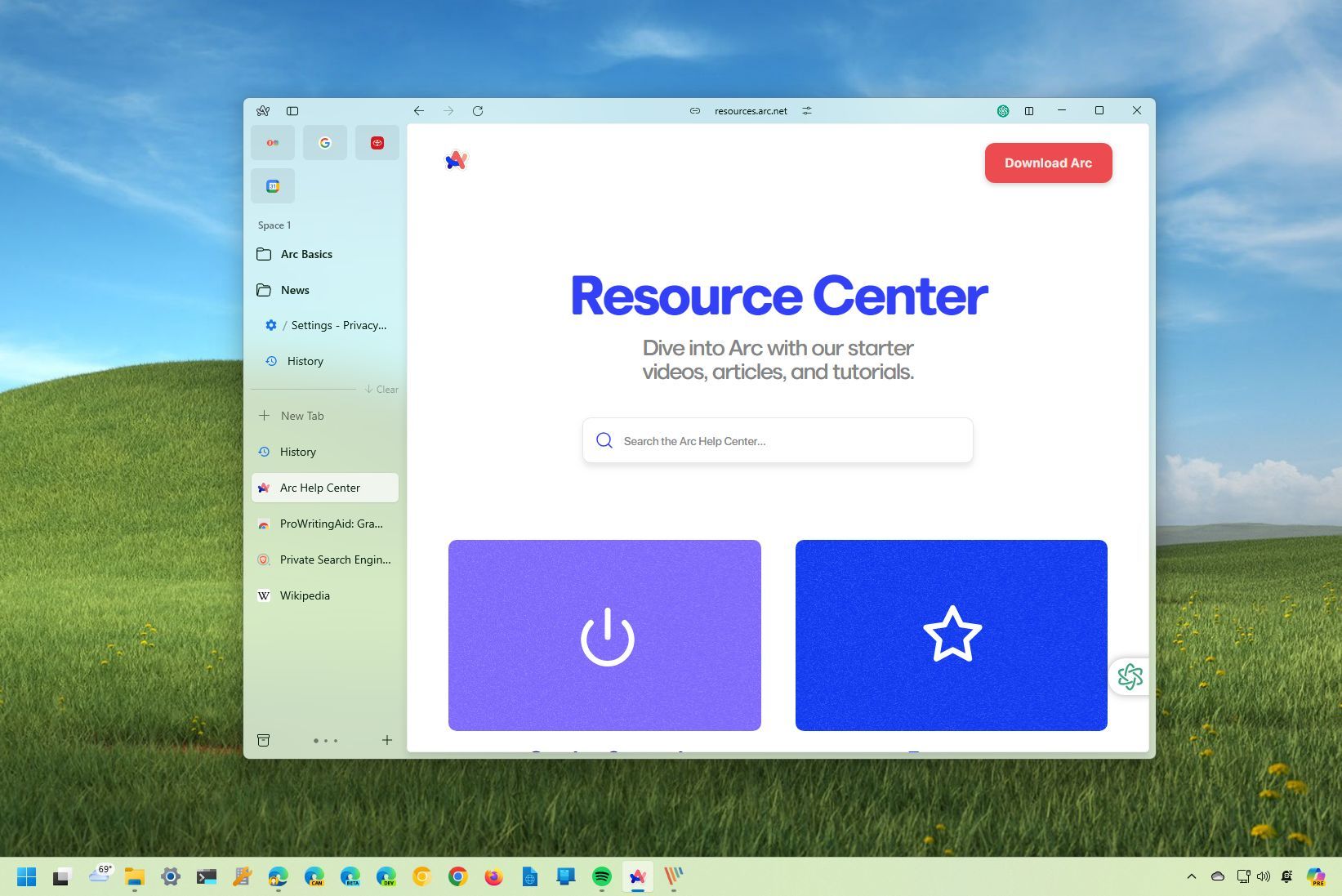Expand the Arc Basics folder
Image resolution: width=1342 pixels, height=896 pixels.
click(x=306, y=254)
